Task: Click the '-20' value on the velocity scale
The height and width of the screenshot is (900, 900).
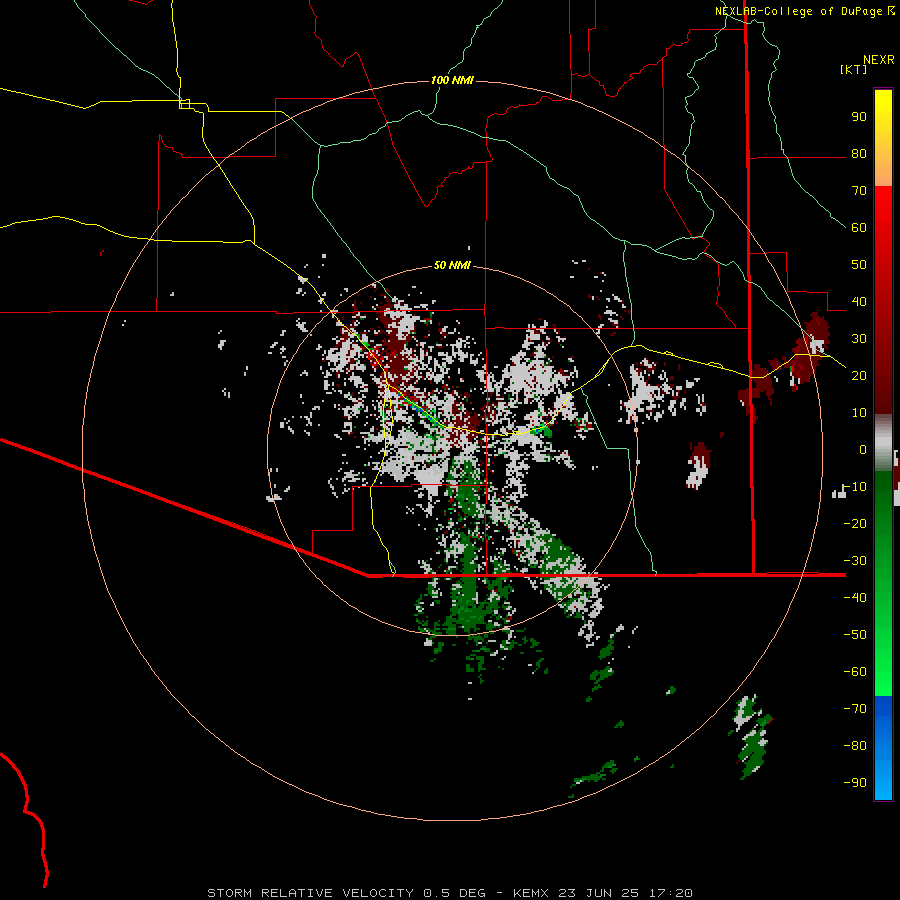Action: click(855, 523)
